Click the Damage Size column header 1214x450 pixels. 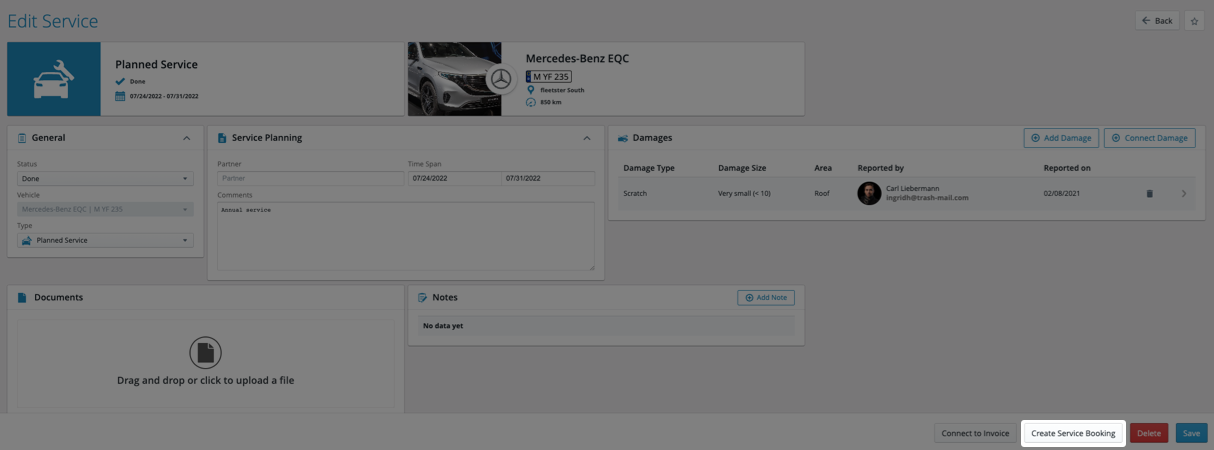(x=742, y=168)
